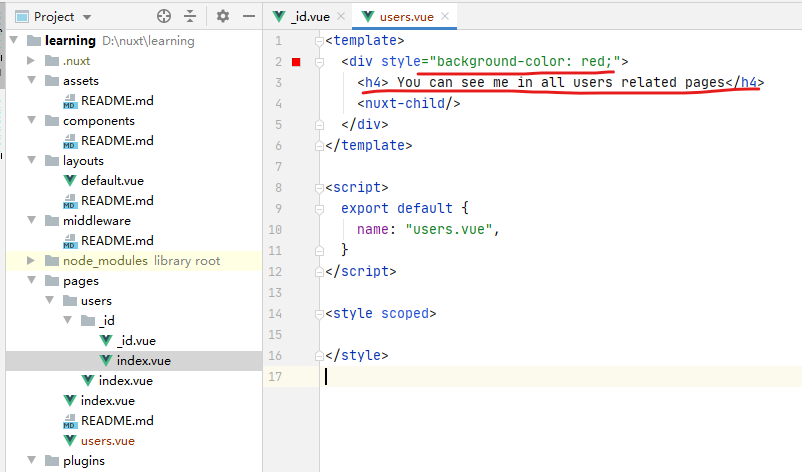Screen dimensions: 802x472
Task: Collapse the pages folder arrow
Action: pos(32,280)
